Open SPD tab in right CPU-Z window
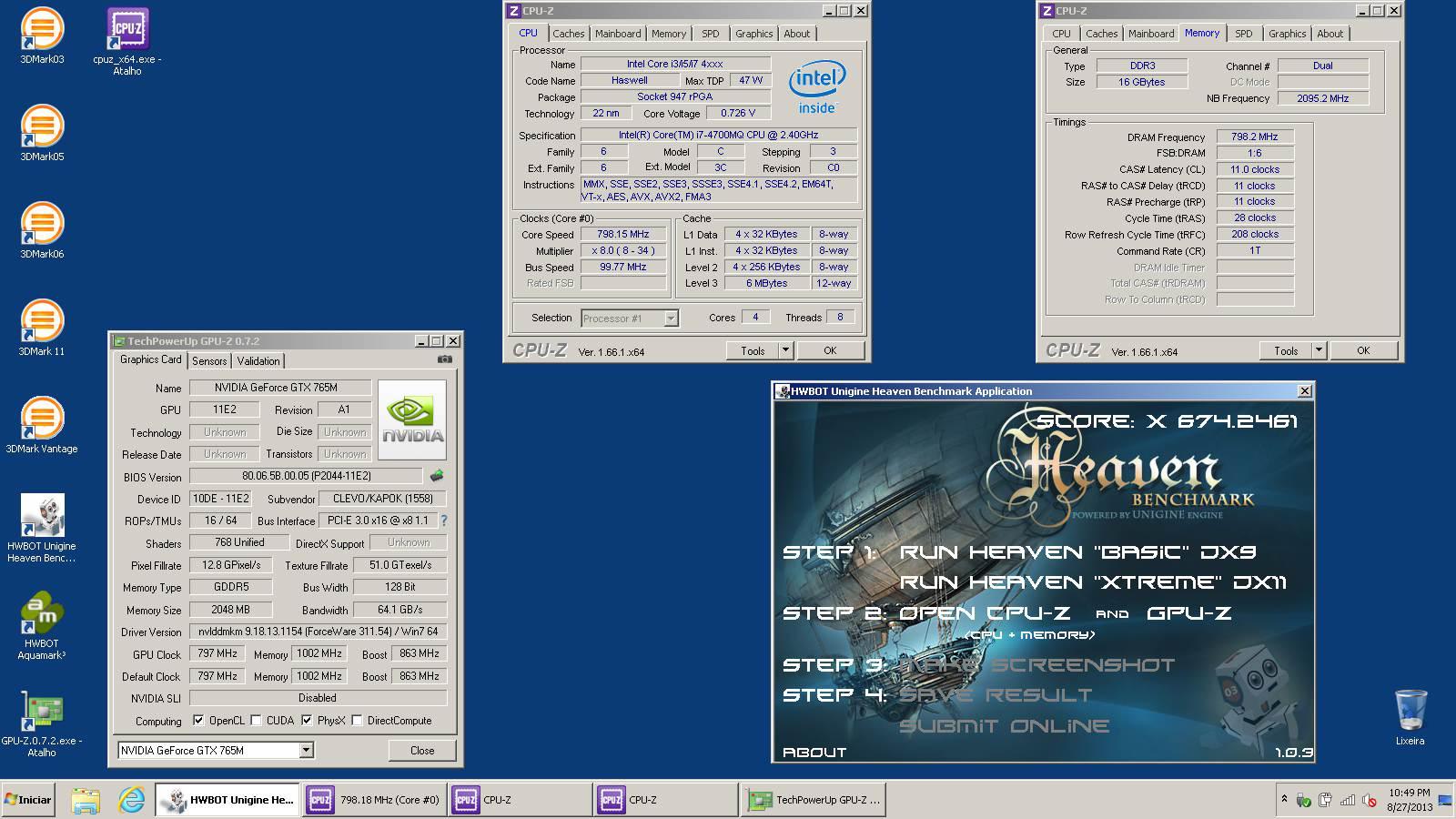The height and width of the screenshot is (819, 1456). [x=1244, y=34]
